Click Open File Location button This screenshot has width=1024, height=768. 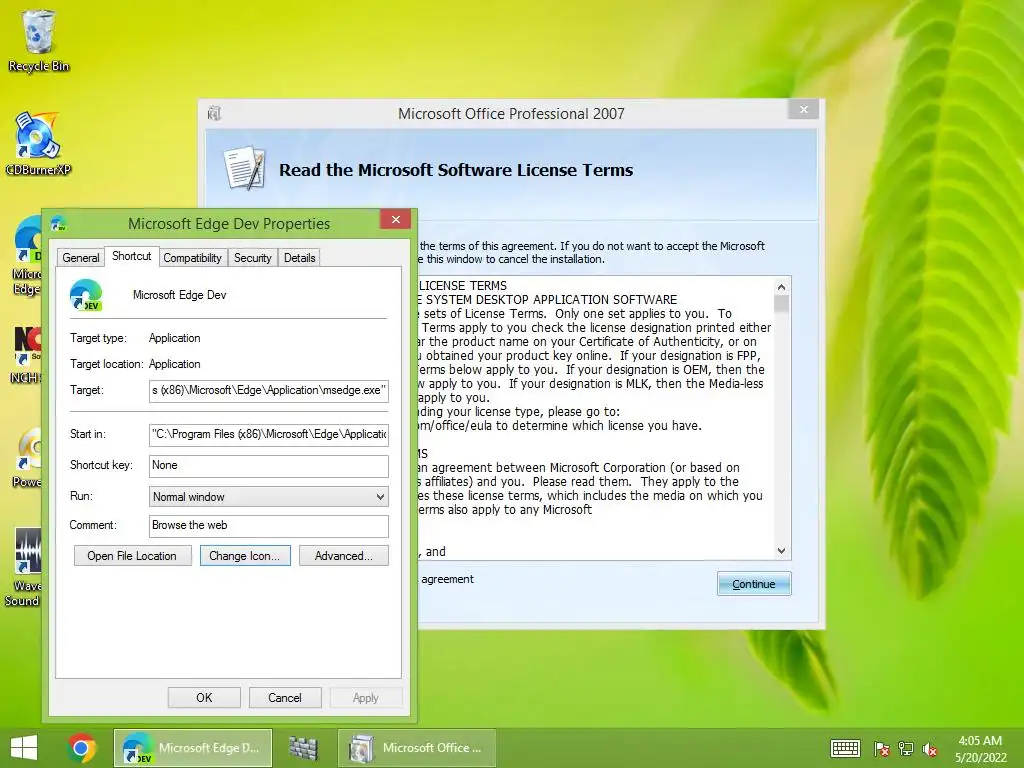133,556
